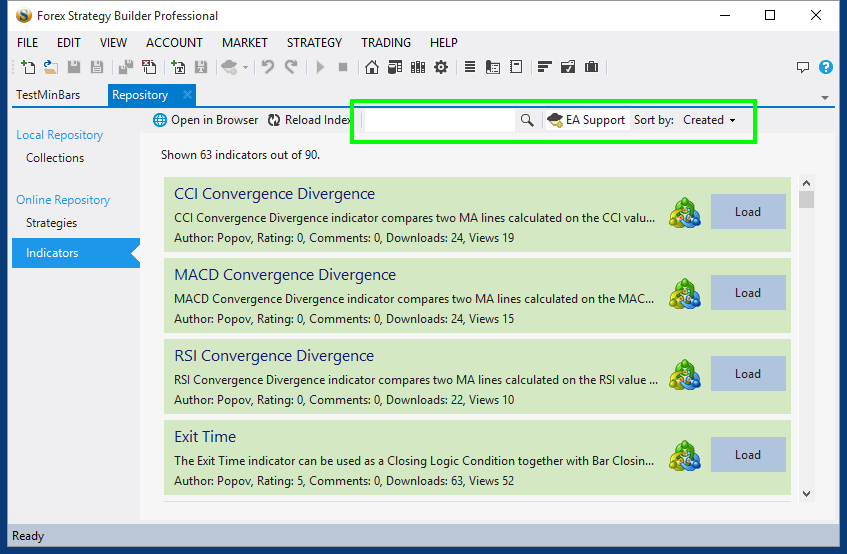Expand the tab list dropdown arrow
The height and width of the screenshot is (554, 847).
point(825,97)
